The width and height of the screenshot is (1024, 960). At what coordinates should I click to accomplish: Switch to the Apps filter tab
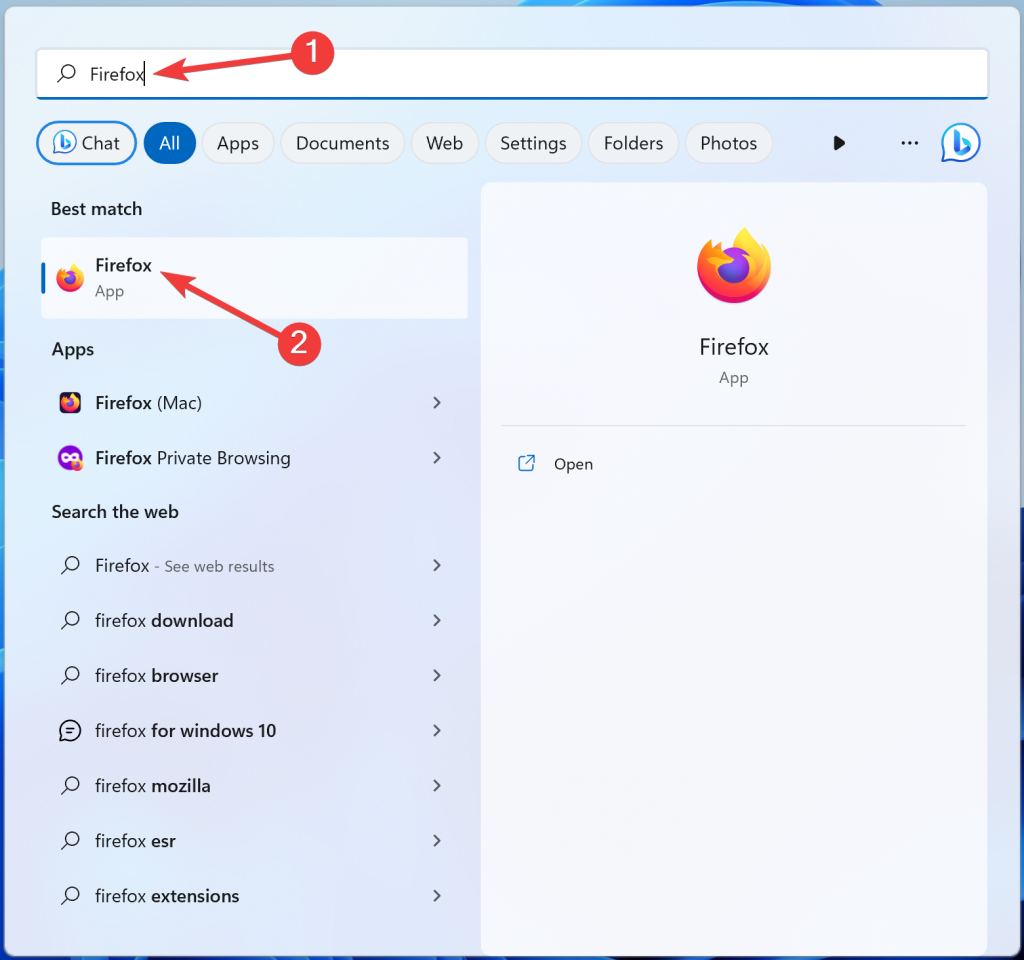(237, 143)
